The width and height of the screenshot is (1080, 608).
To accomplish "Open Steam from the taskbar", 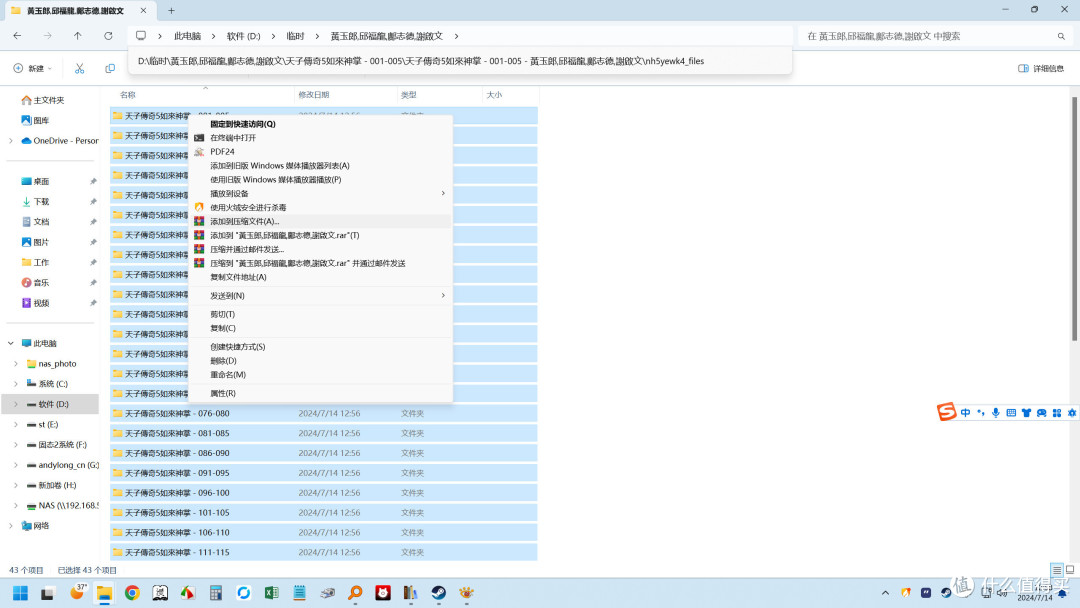I will (x=439, y=593).
